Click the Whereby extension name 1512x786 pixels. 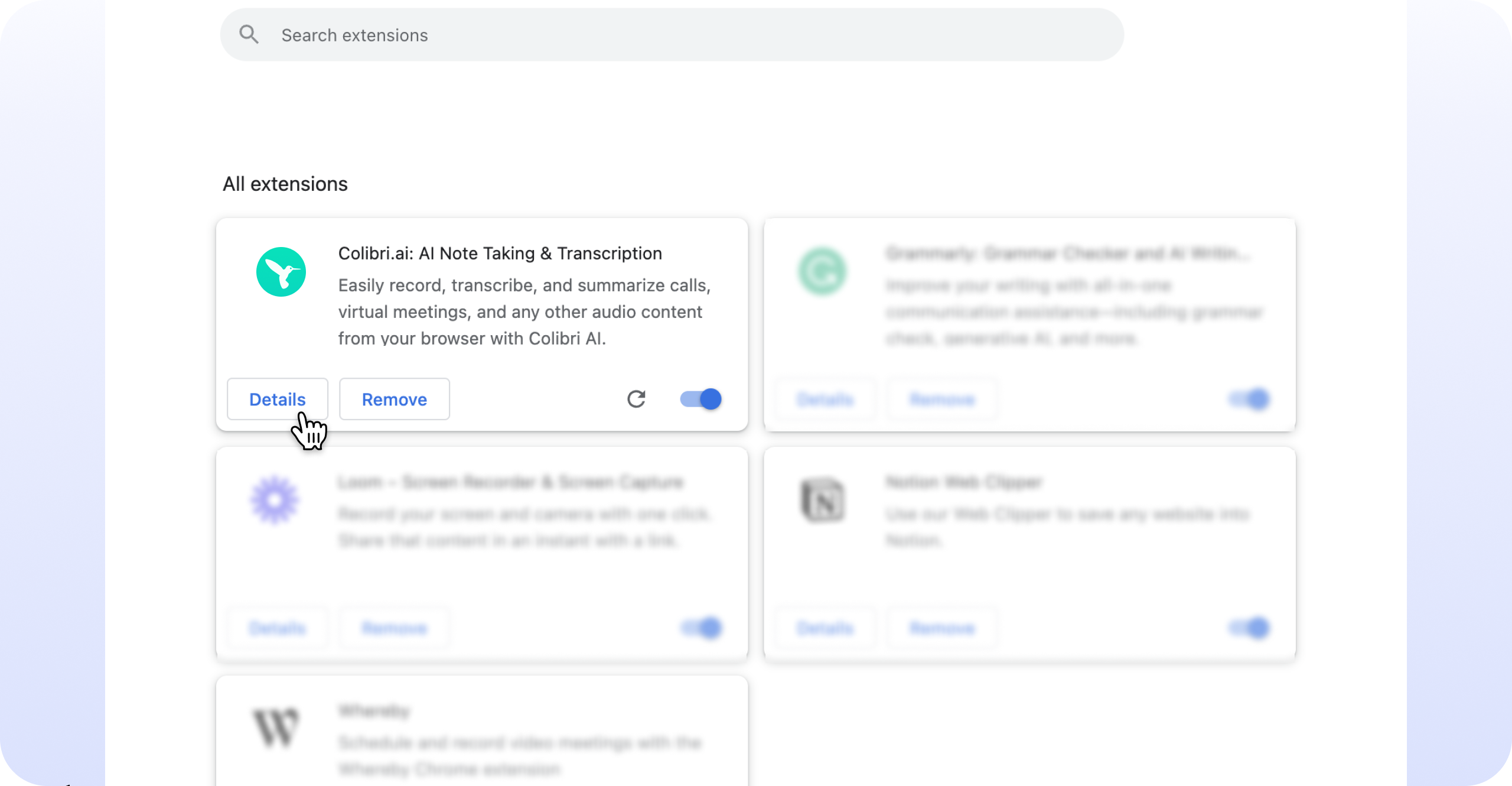[374, 711]
